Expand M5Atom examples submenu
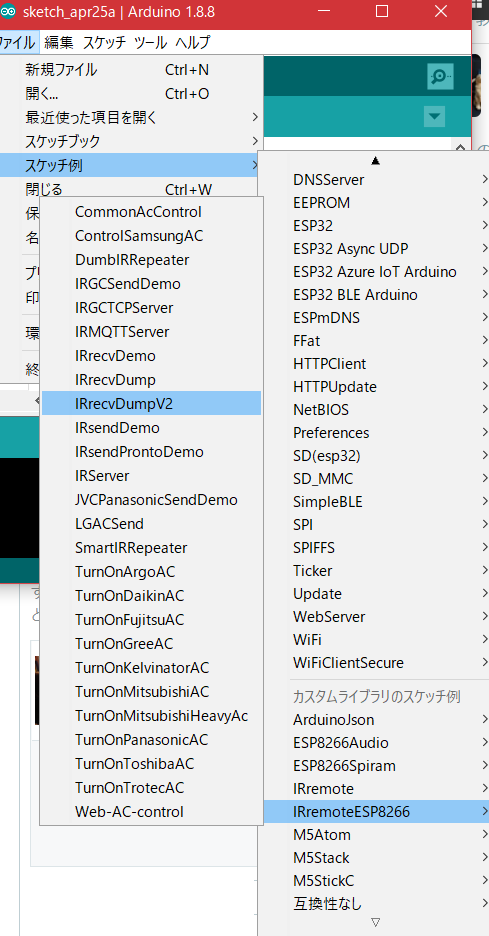The height and width of the screenshot is (936, 489). (x=376, y=835)
